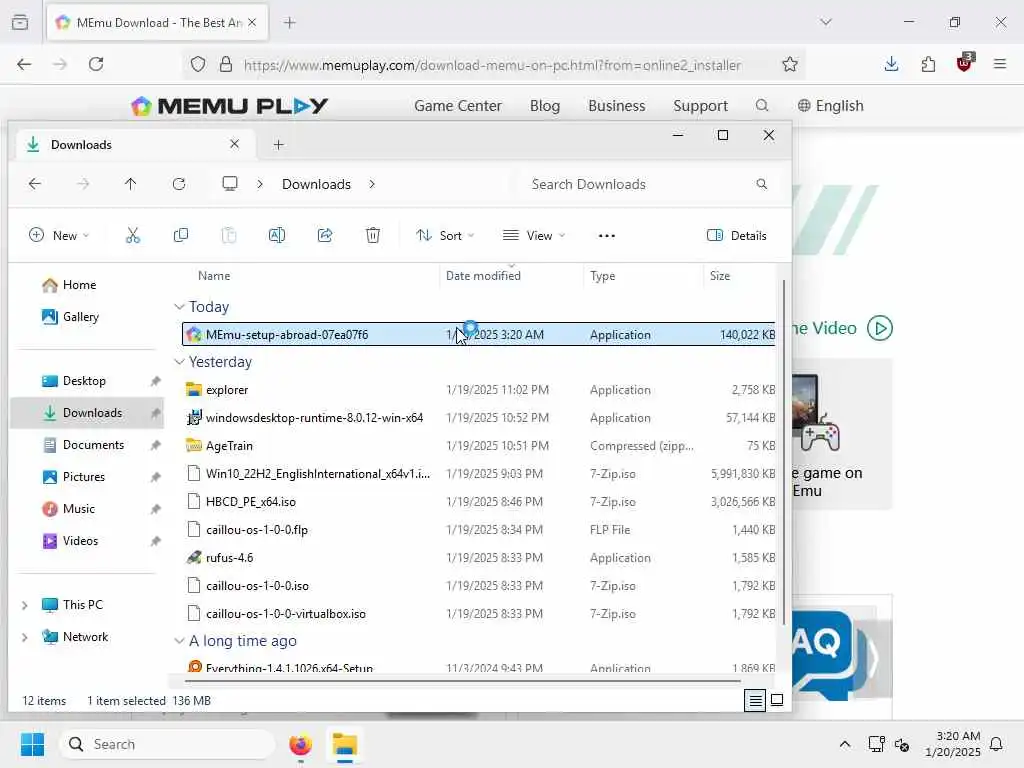The height and width of the screenshot is (768, 1024).
Task: Collapse the A long time ago group
Action: pyautogui.click(x=180, y=641)
